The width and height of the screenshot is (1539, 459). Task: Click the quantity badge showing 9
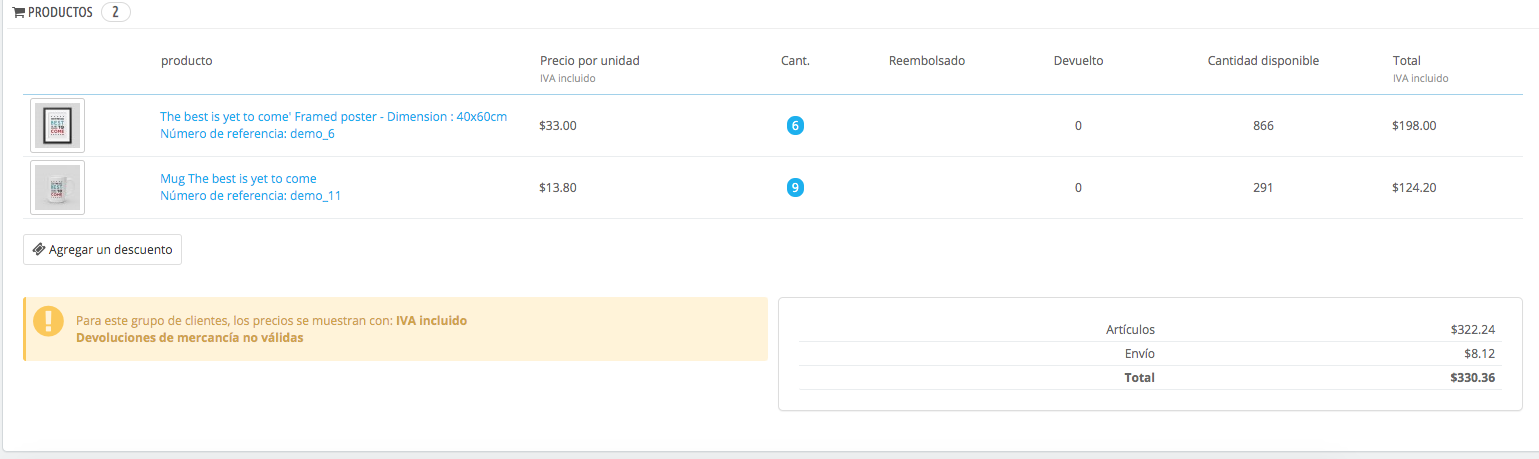[795, 187]
